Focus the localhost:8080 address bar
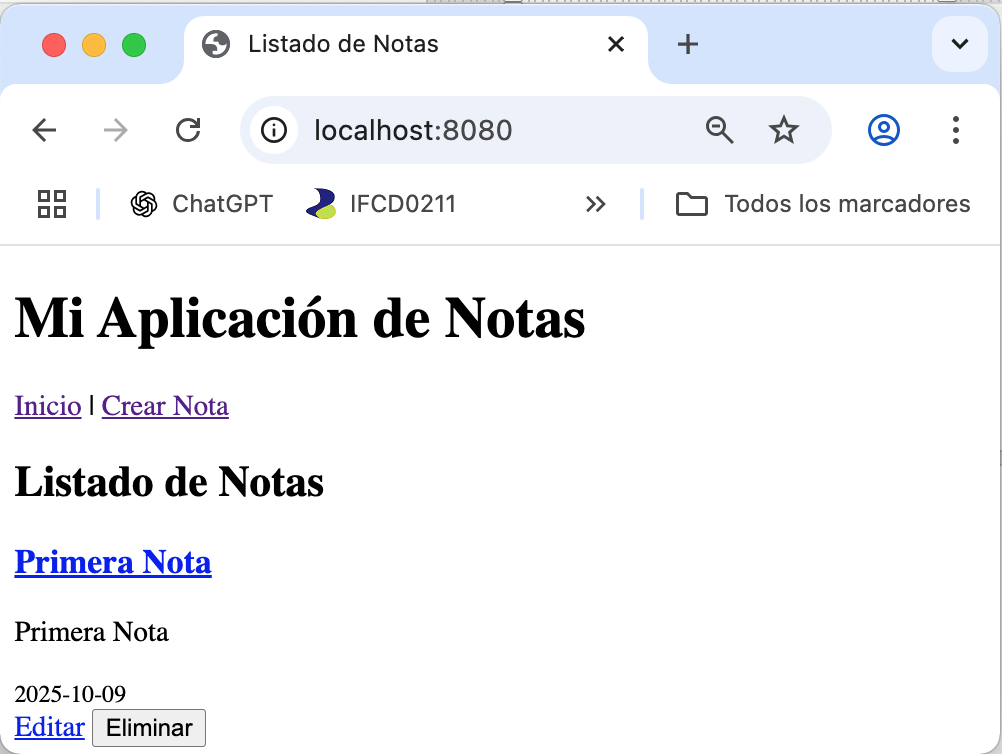Screen dimensions: 1002x754 (480, 130)
